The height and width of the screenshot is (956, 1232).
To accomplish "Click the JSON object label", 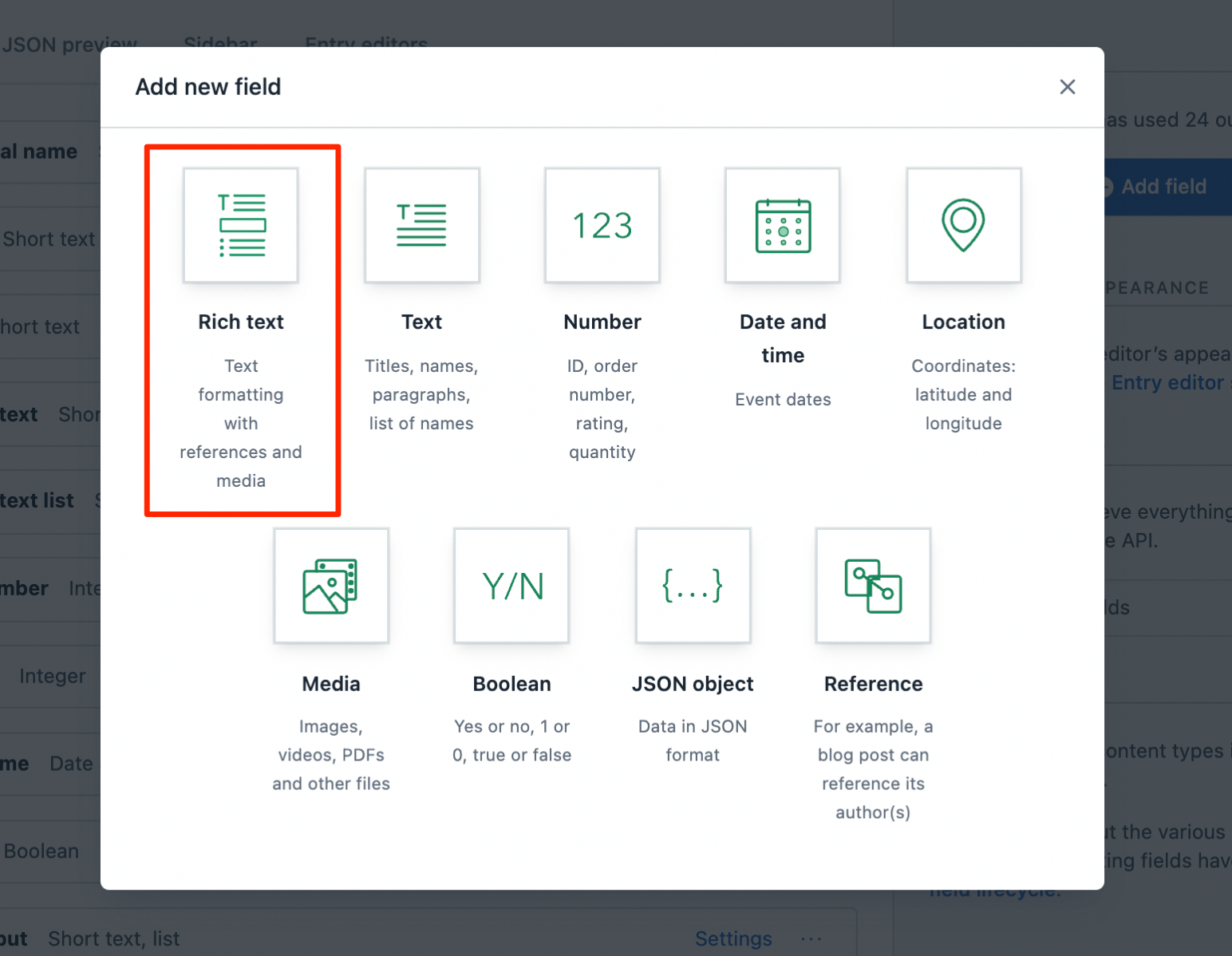I will click(x=693, y=684).
